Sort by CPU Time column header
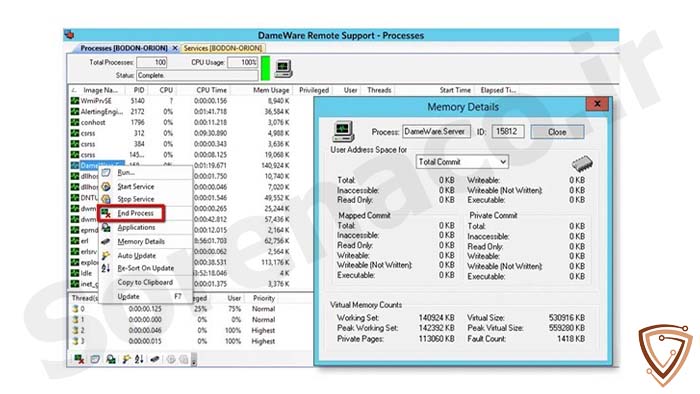Screen dimensions: 700x394 coord(212,90)
